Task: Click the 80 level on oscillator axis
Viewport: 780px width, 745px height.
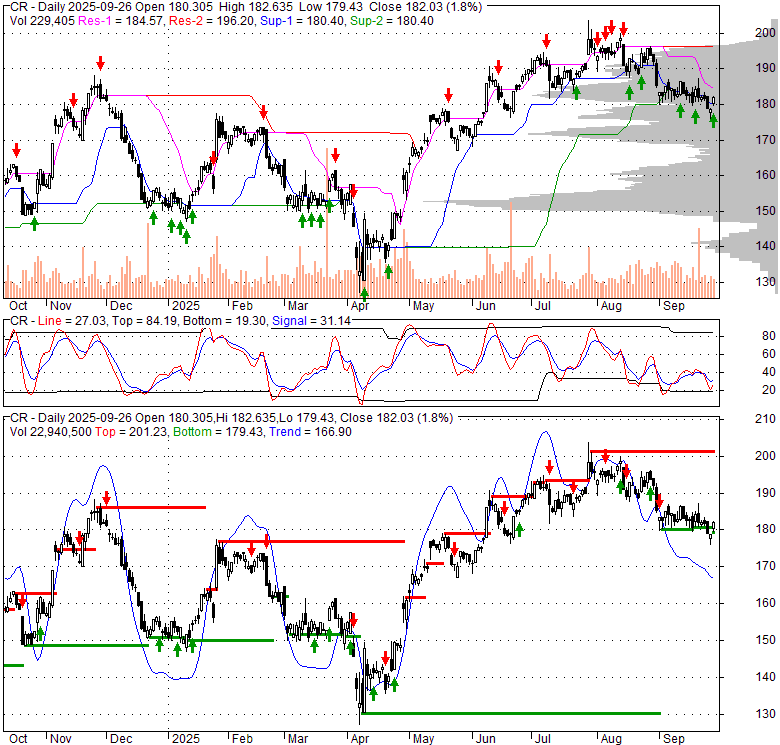Action: (769, 336)
